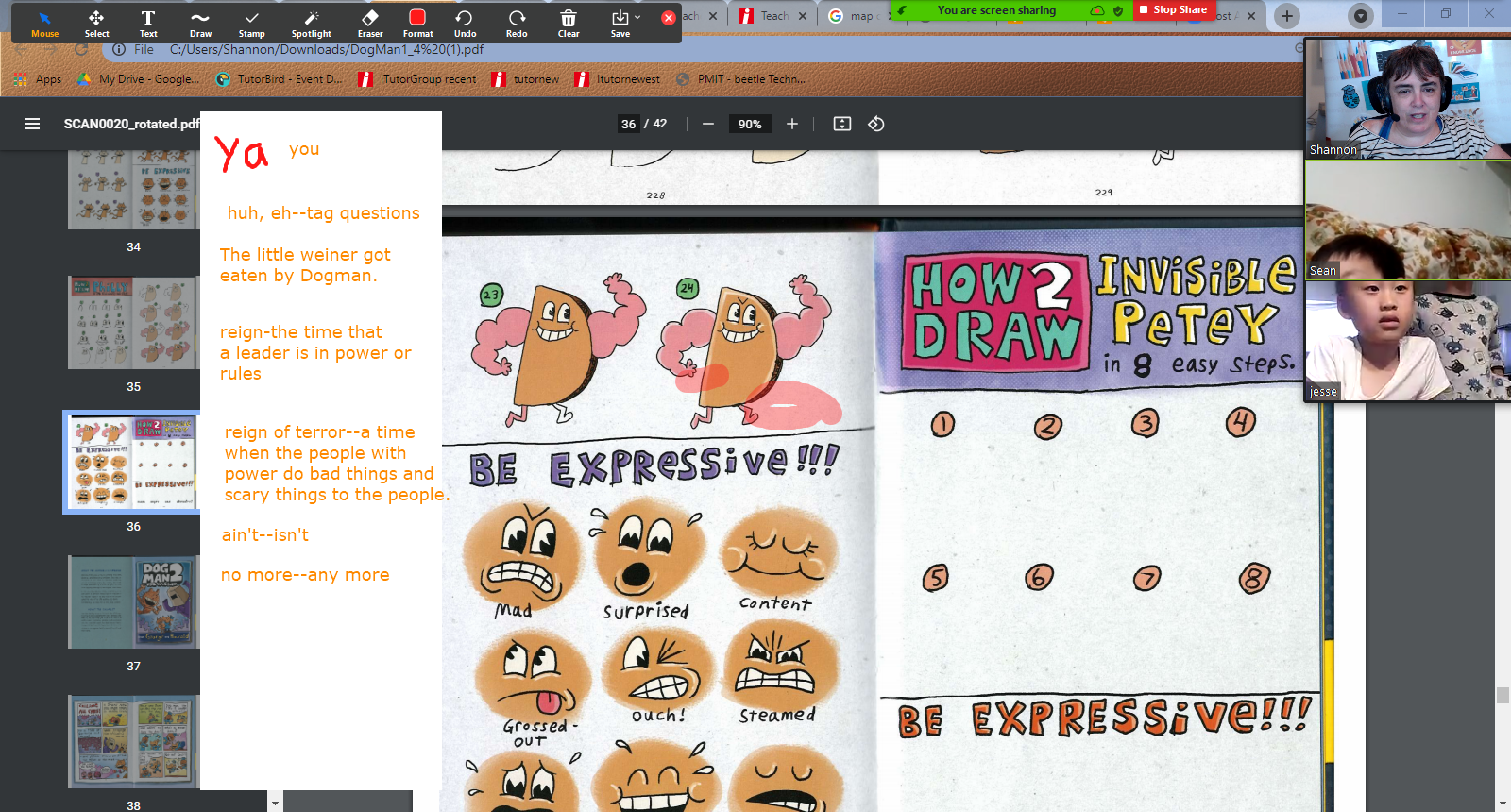Close the Teach browser tab

[803, 16]
